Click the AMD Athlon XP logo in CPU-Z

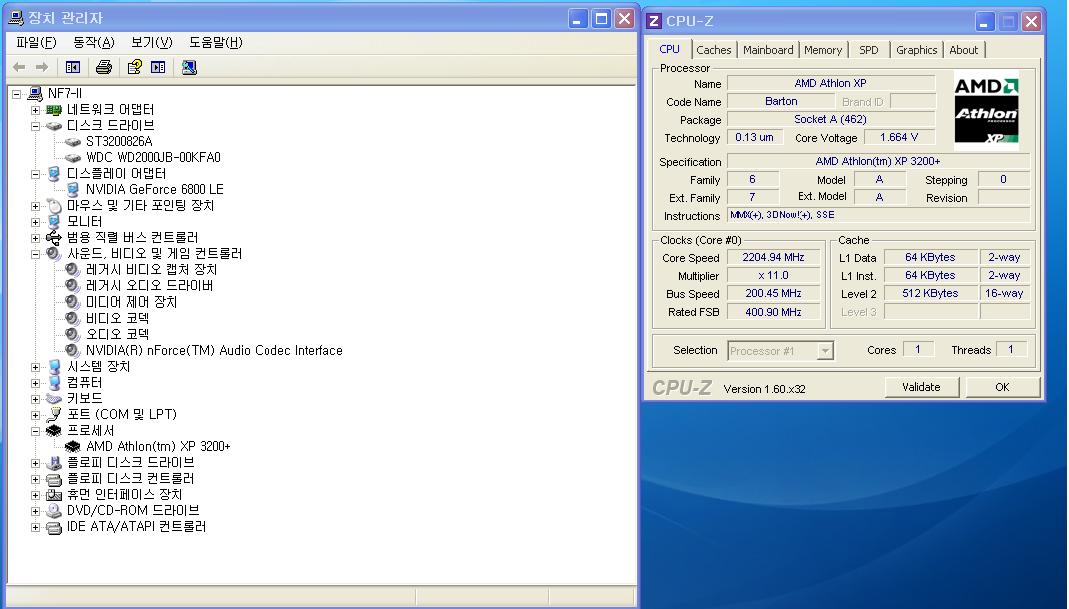tap(986, 109)
